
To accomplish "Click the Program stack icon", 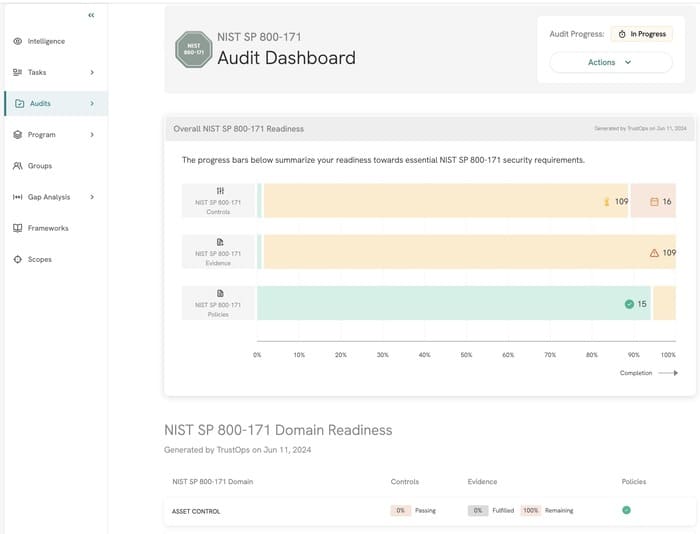I will pyautogui.click(x=17, y=134).
